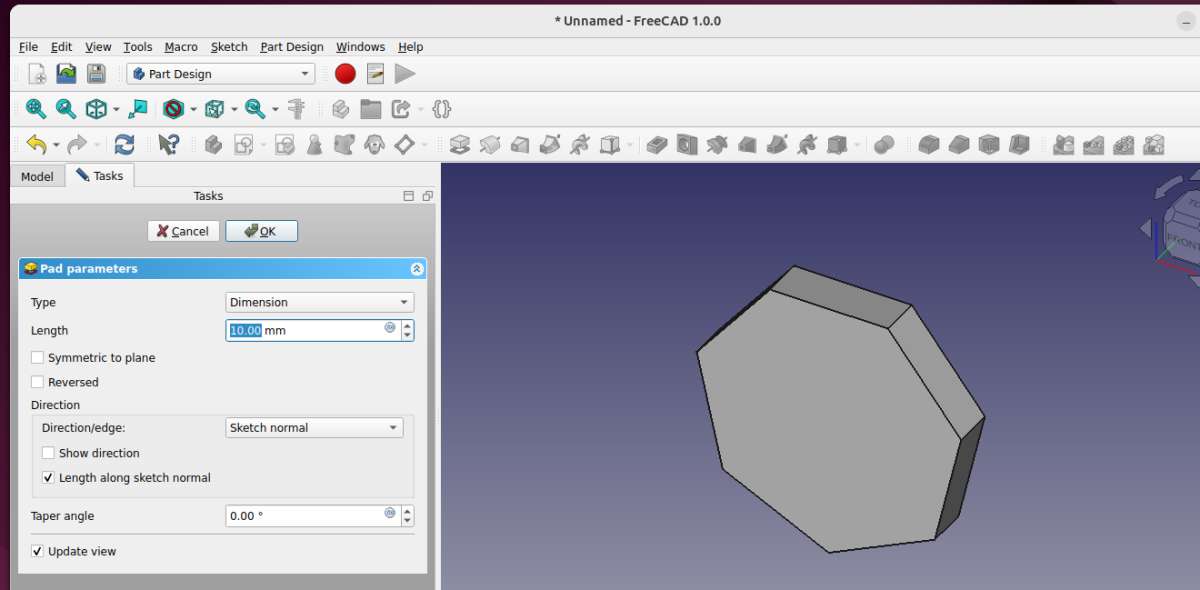This screenshot has height=590, width=1200.
Task: Click the Additive helix icon
Action: (580, 145)
